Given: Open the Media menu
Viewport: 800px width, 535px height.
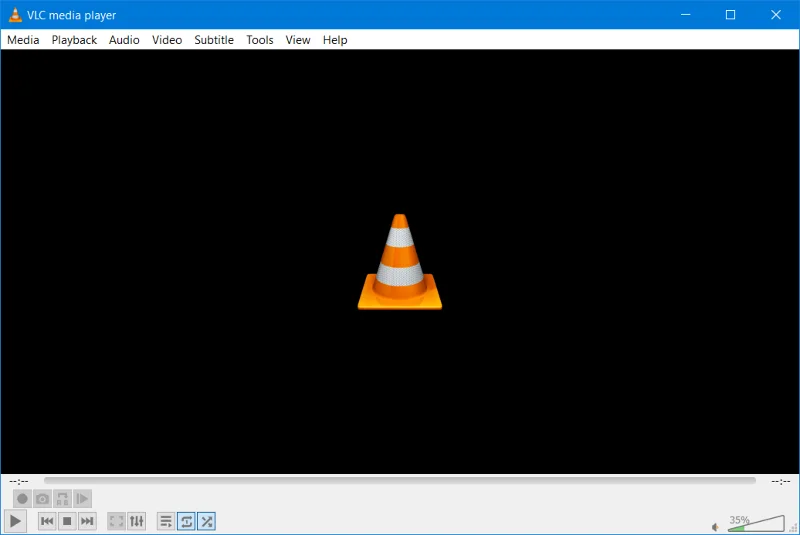Looking at the screenshot, I should 23,40.
